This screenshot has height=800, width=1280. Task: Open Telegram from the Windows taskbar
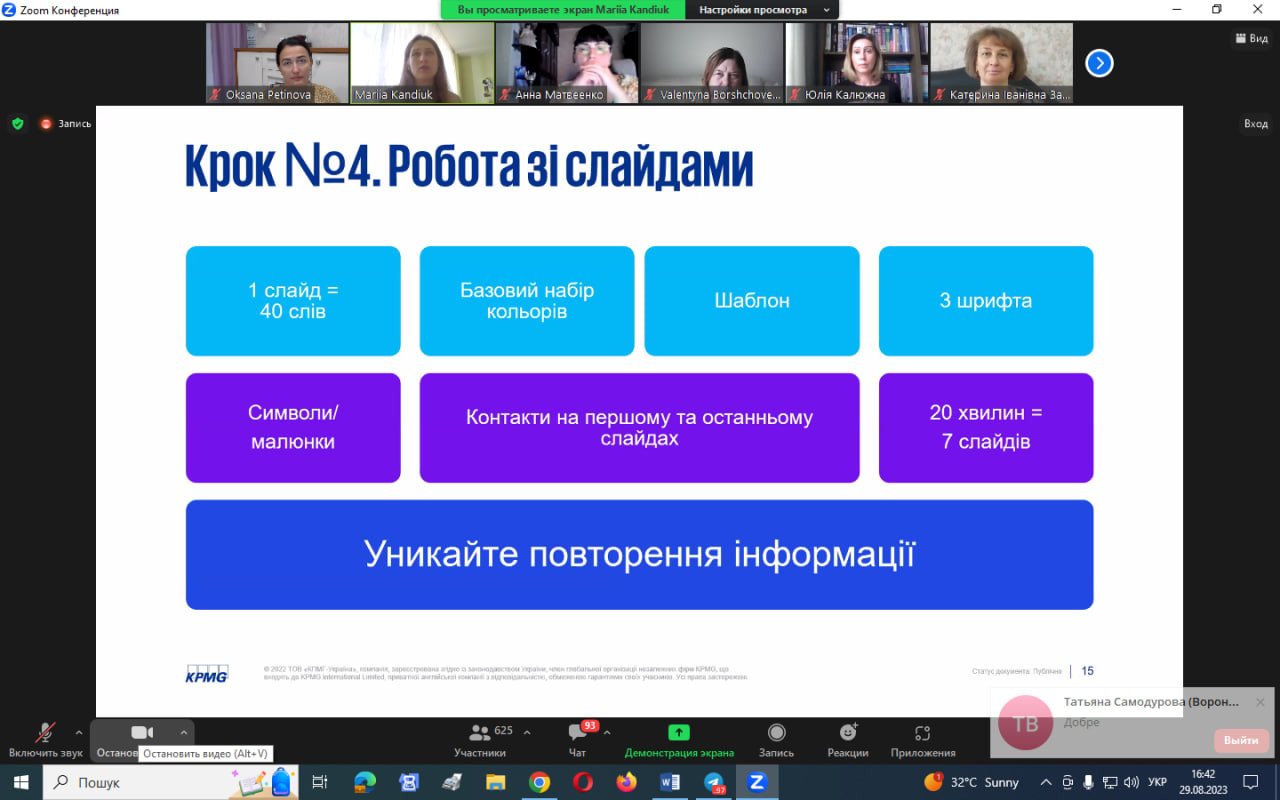point(714,782)
